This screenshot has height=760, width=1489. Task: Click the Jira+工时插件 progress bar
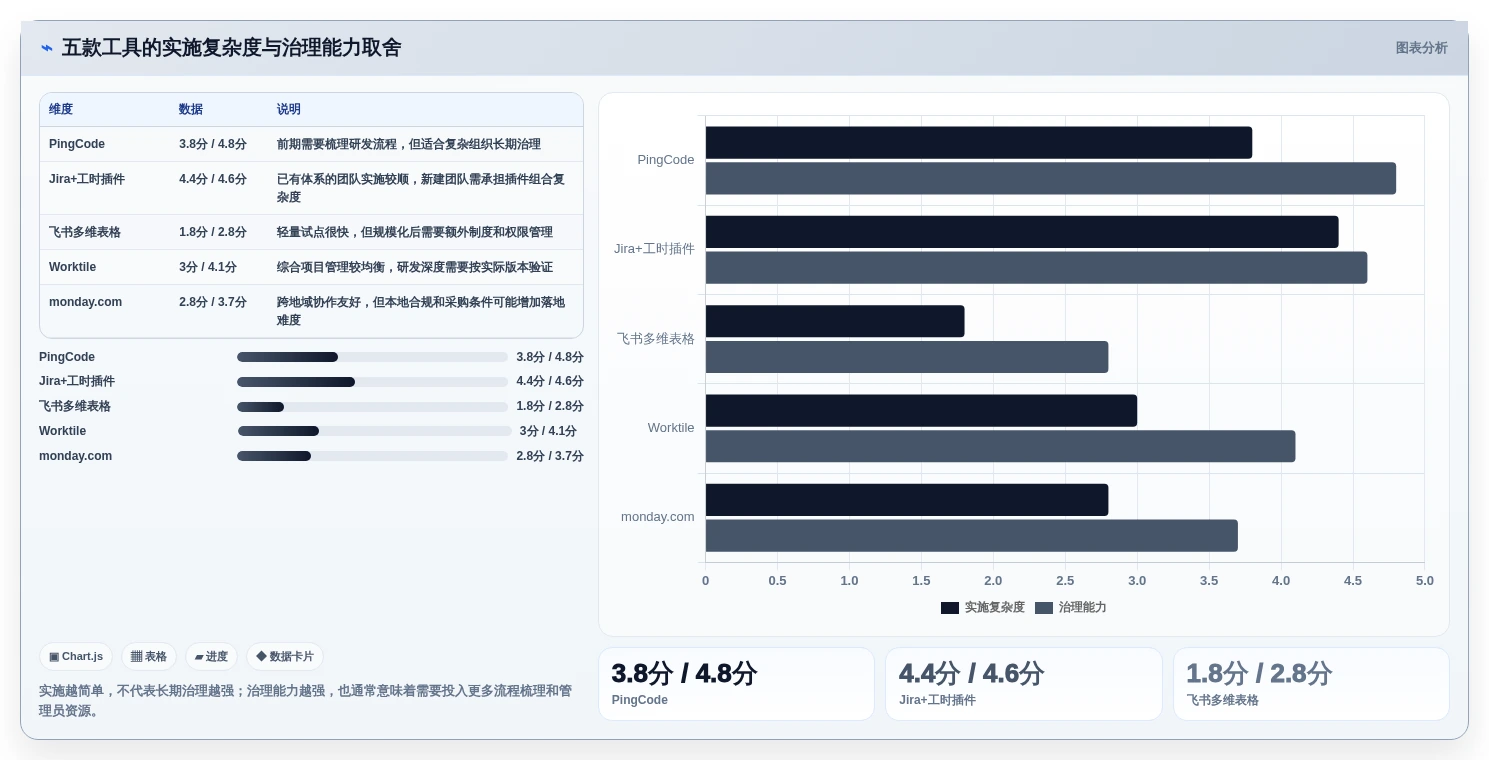click(372, 382)
